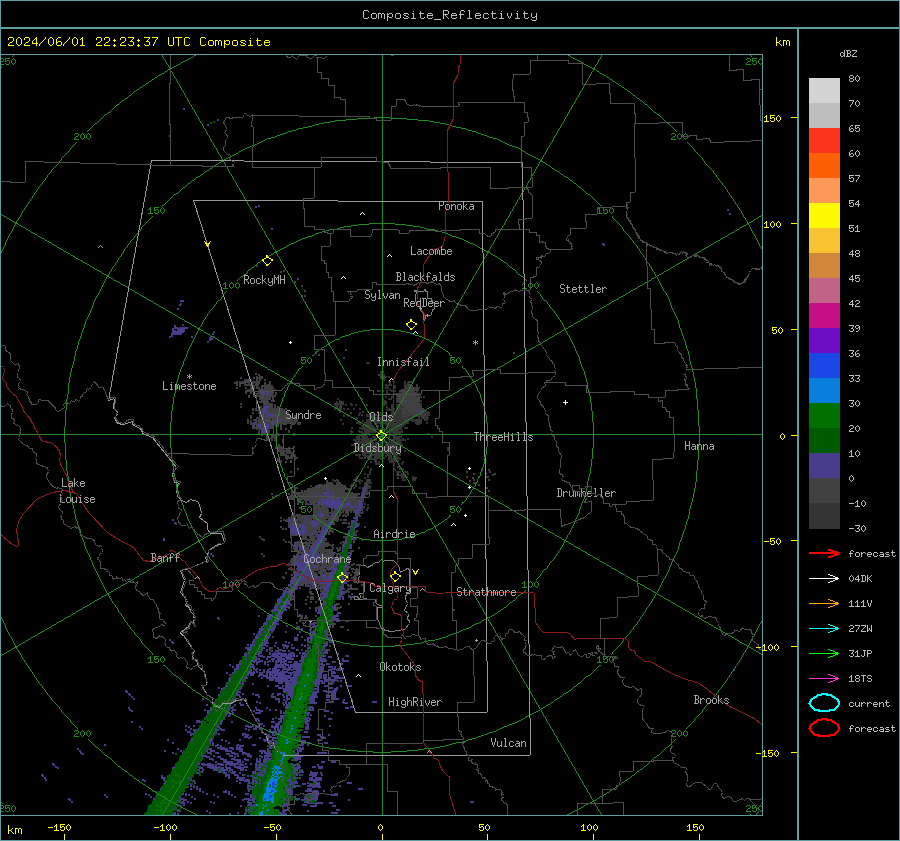900x841 pixels.
Task: Click the Calgary city label
Action: [390, 588]
